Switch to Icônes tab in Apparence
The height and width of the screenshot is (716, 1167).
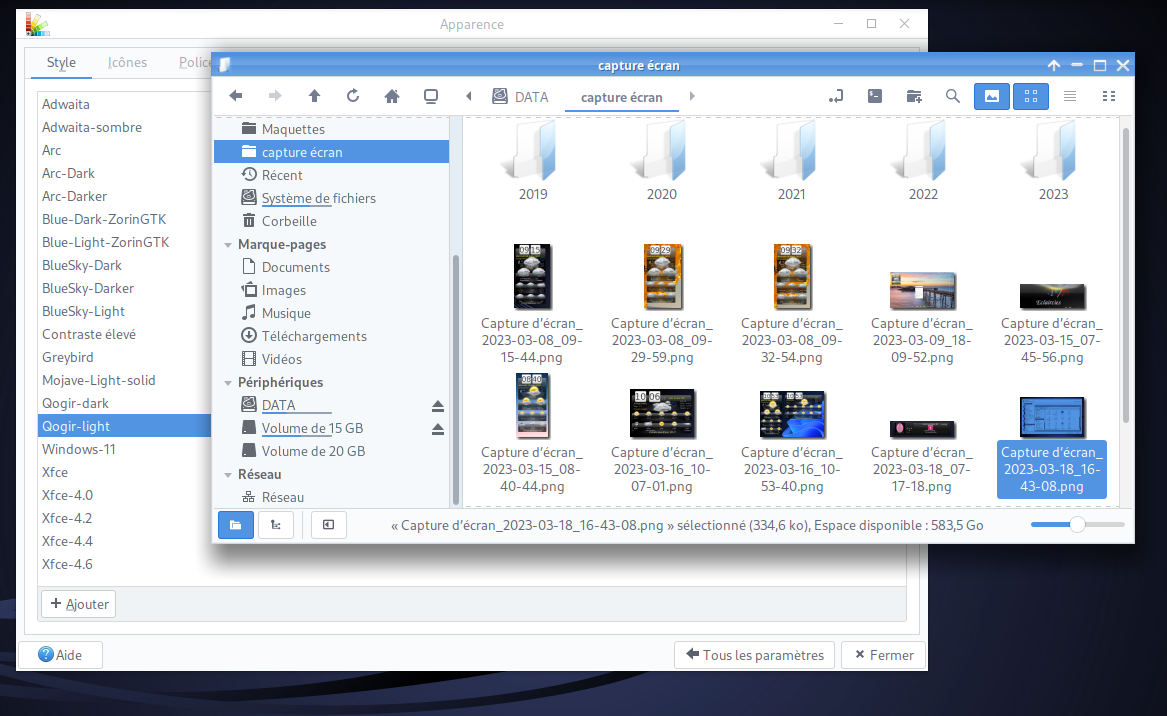pyautogui.click(x=127, y=63)
